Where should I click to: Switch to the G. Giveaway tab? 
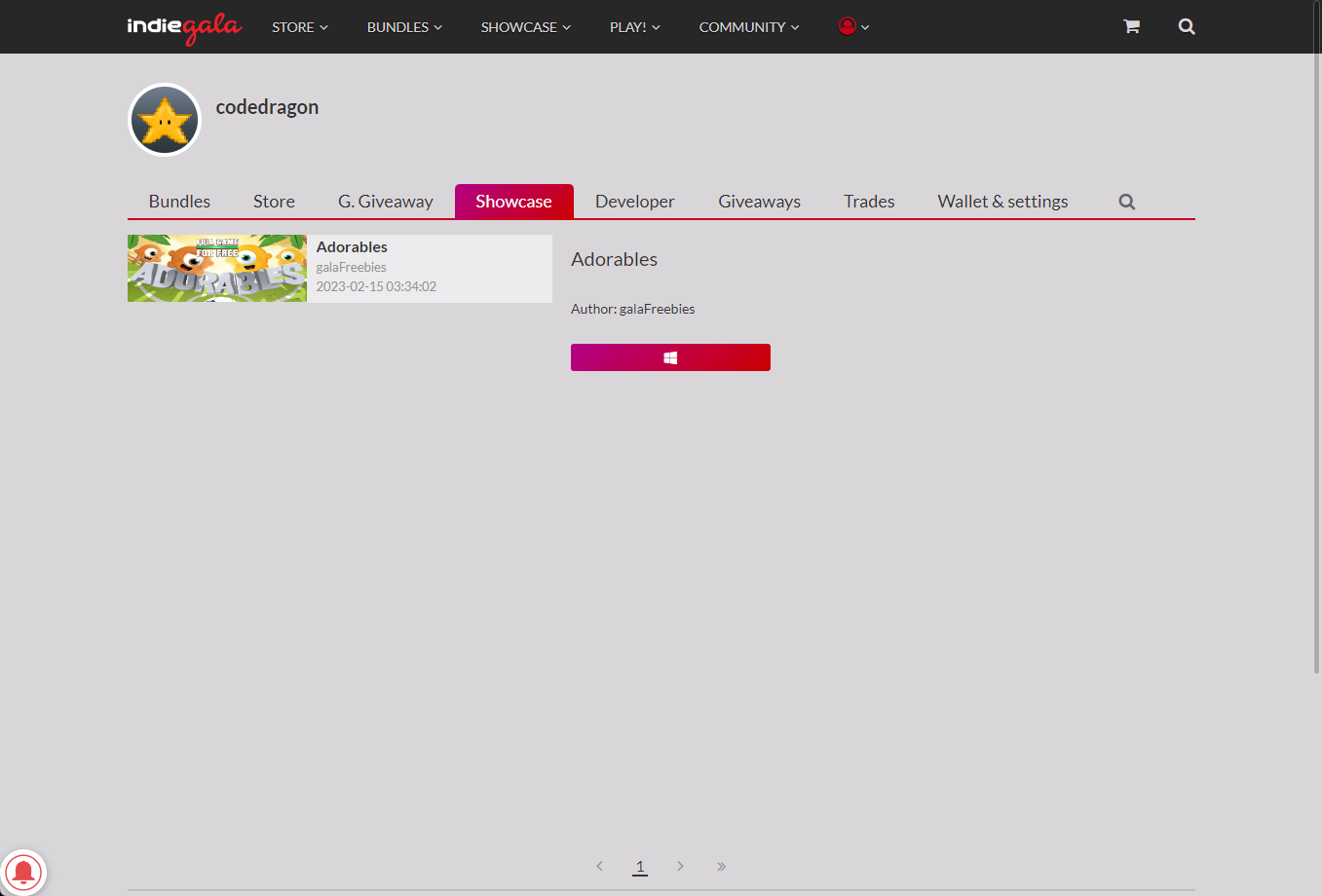coord(386,202)
